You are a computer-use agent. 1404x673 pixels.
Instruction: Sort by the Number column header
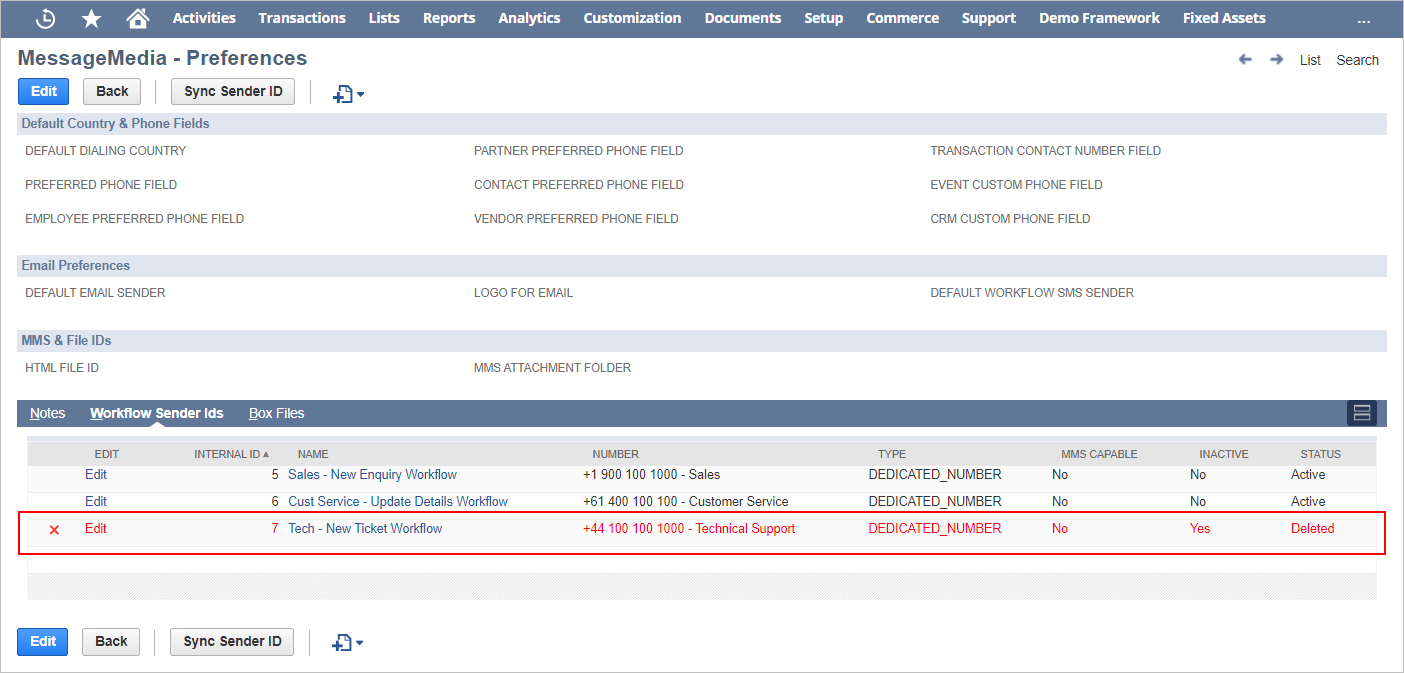615,454
